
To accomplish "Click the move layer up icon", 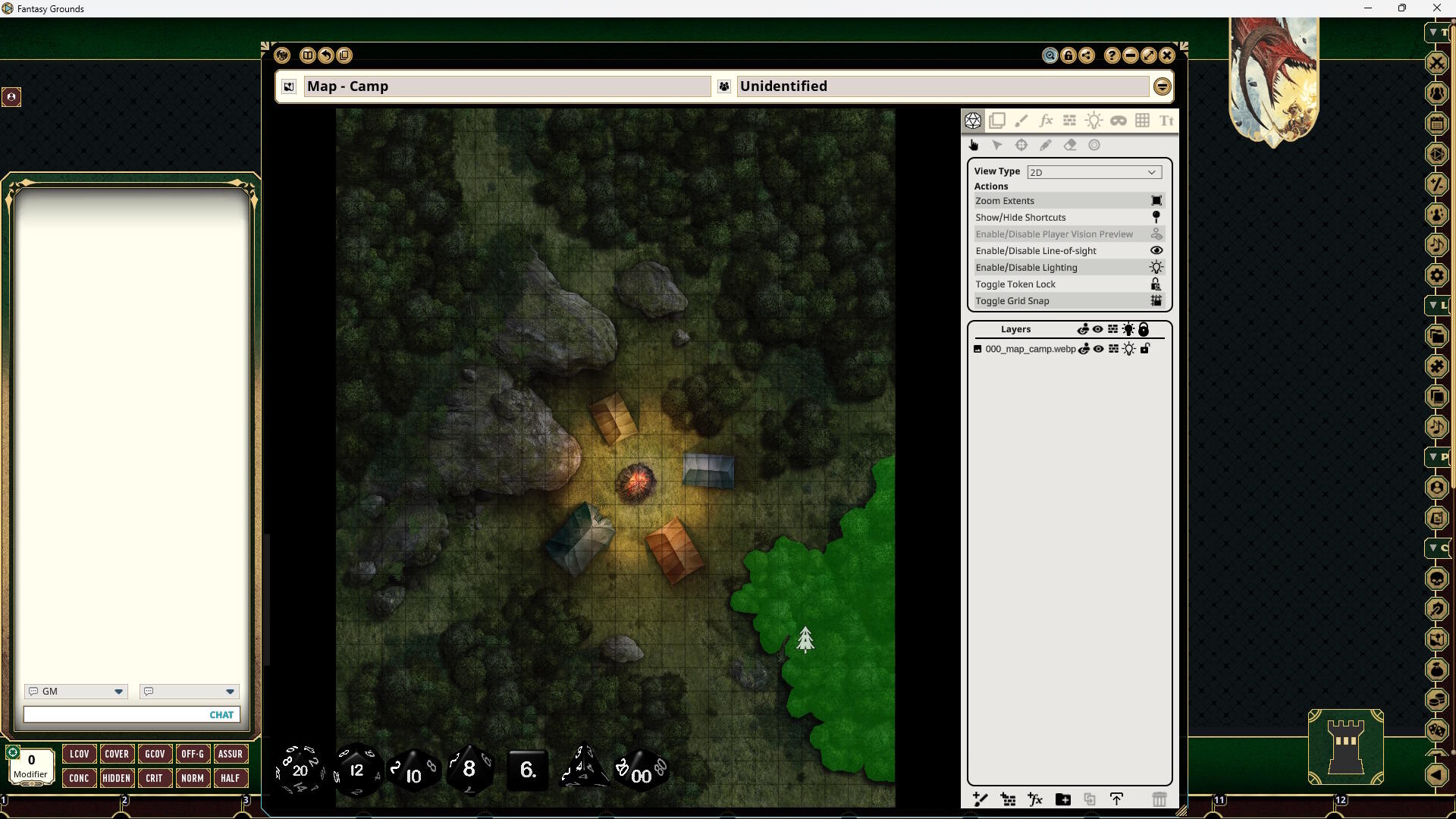I will coord(1117,799).
